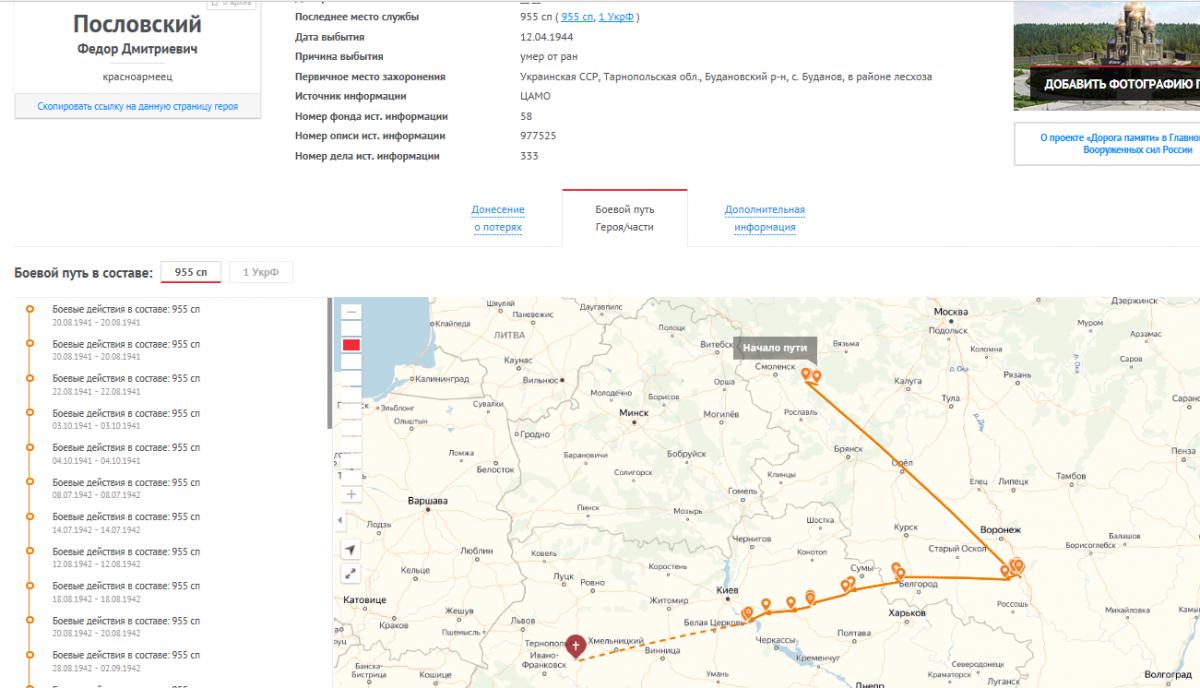The height and width of the screenshot is (688, 1200).
Task: Zoom out the map with minus button
Action: (351, 312)
